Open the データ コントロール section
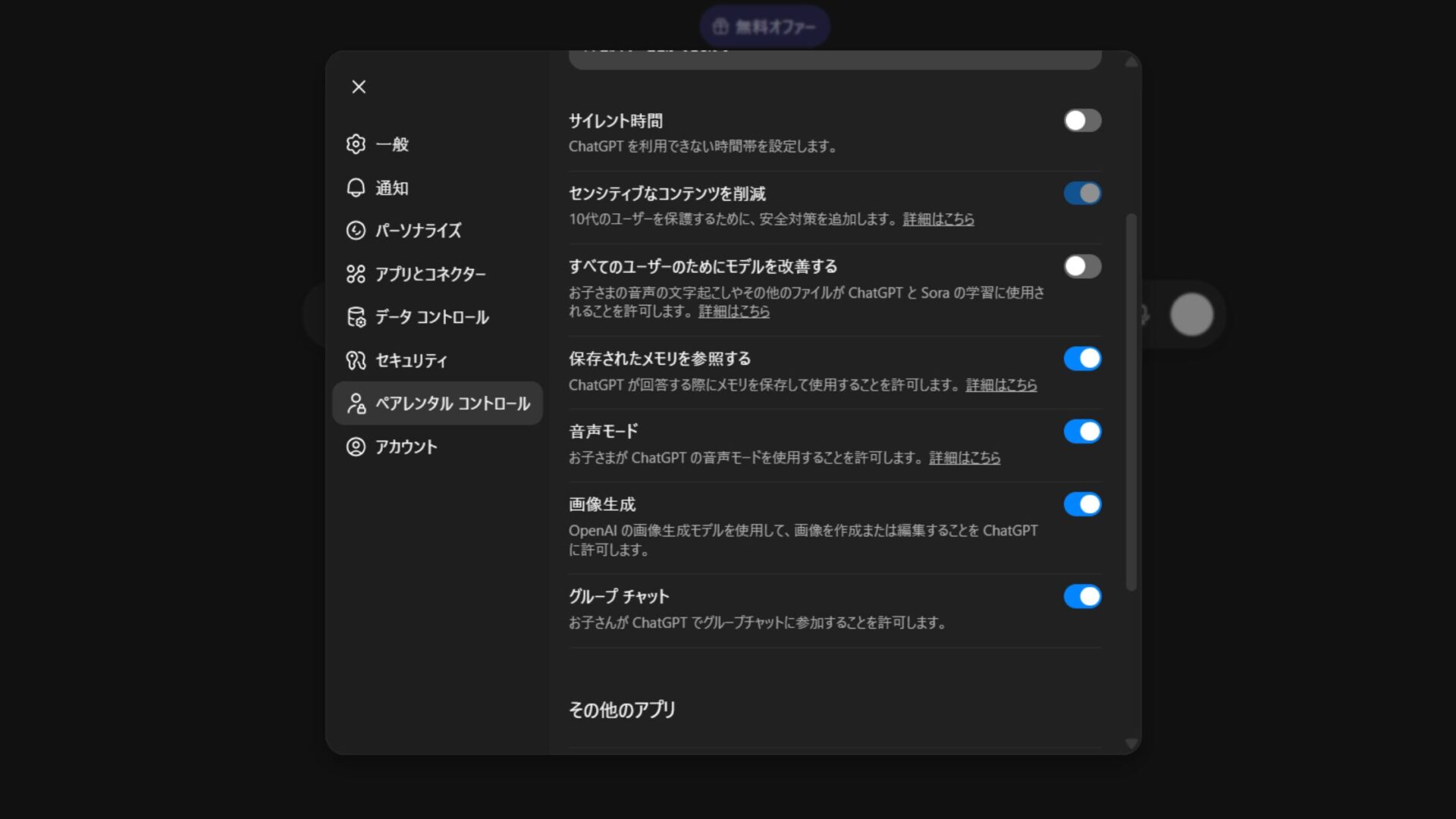The height and width of the screenshot is (819, 1456). tap(430, 318)
